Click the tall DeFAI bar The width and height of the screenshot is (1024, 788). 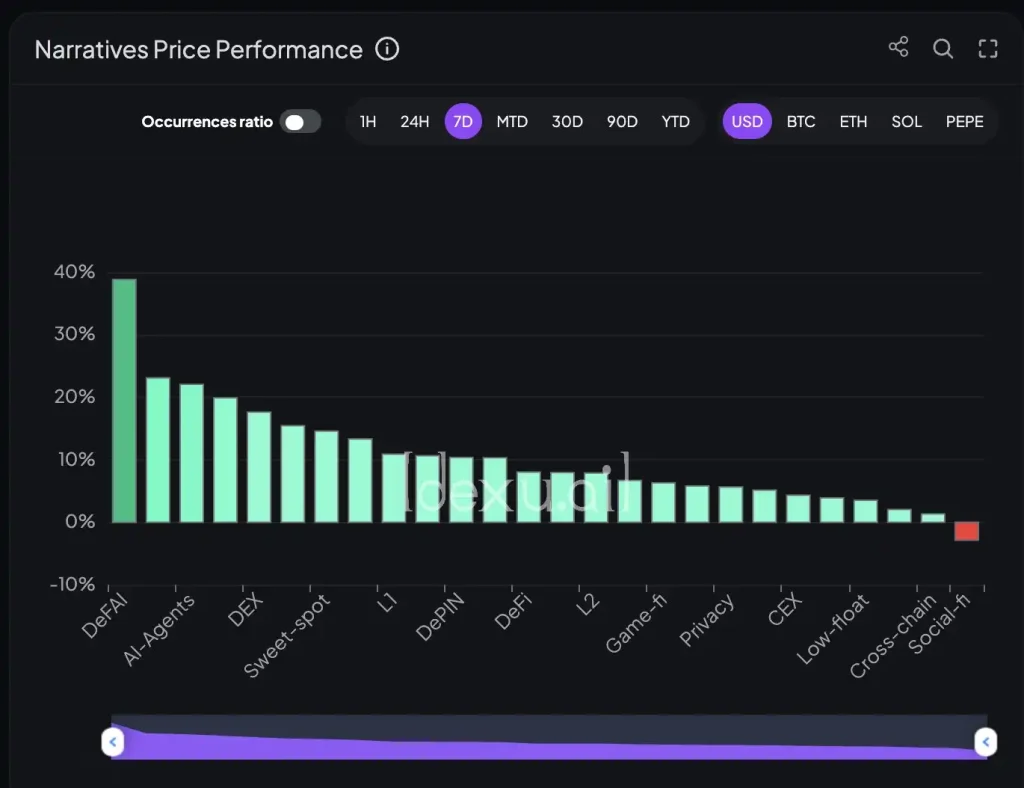point(124,400)
